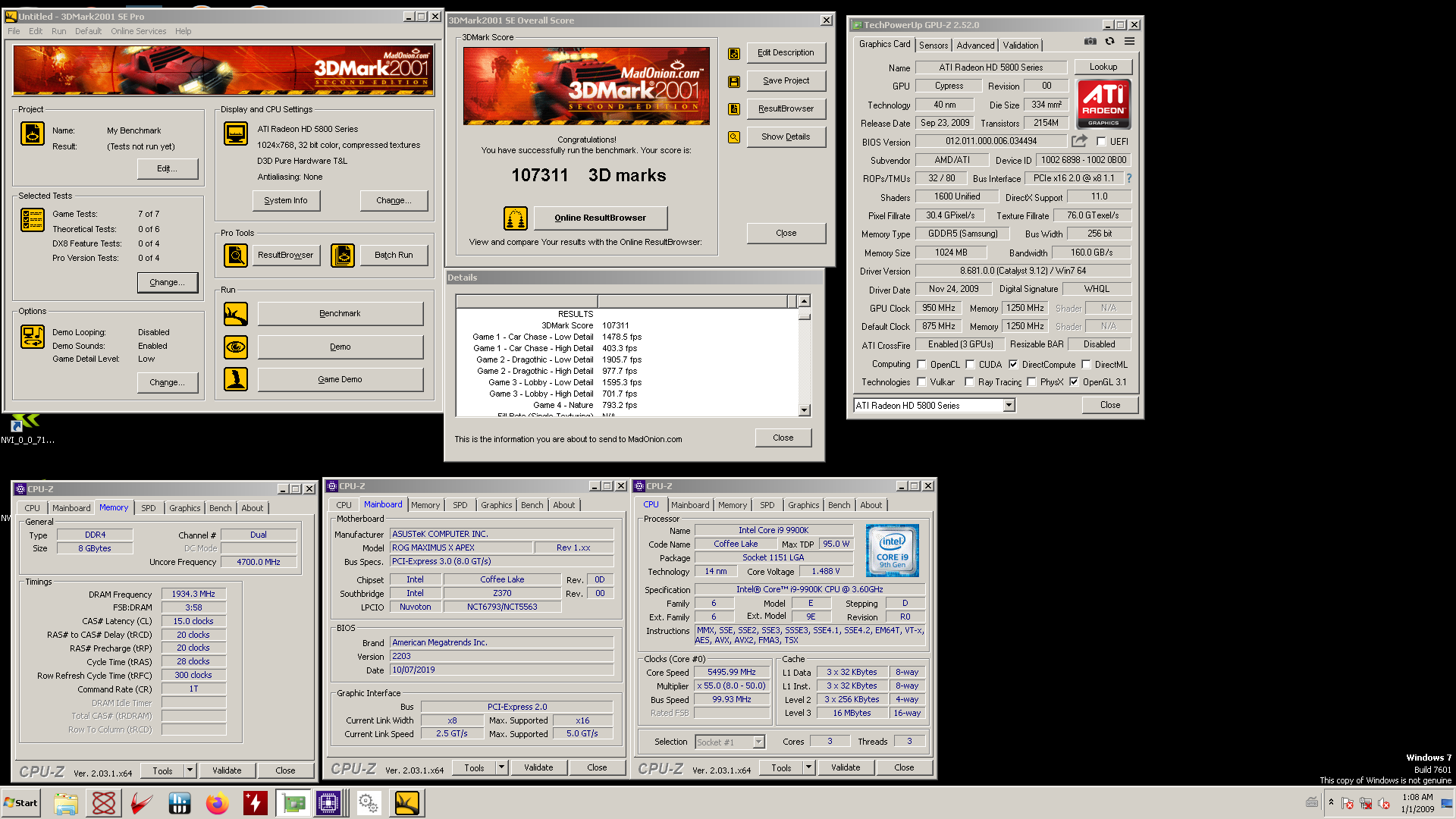Viewport: 1456px width, 819px height.
Task: Open the Socket #1 selection dropdown in CPU-Z
Action: 758,742
